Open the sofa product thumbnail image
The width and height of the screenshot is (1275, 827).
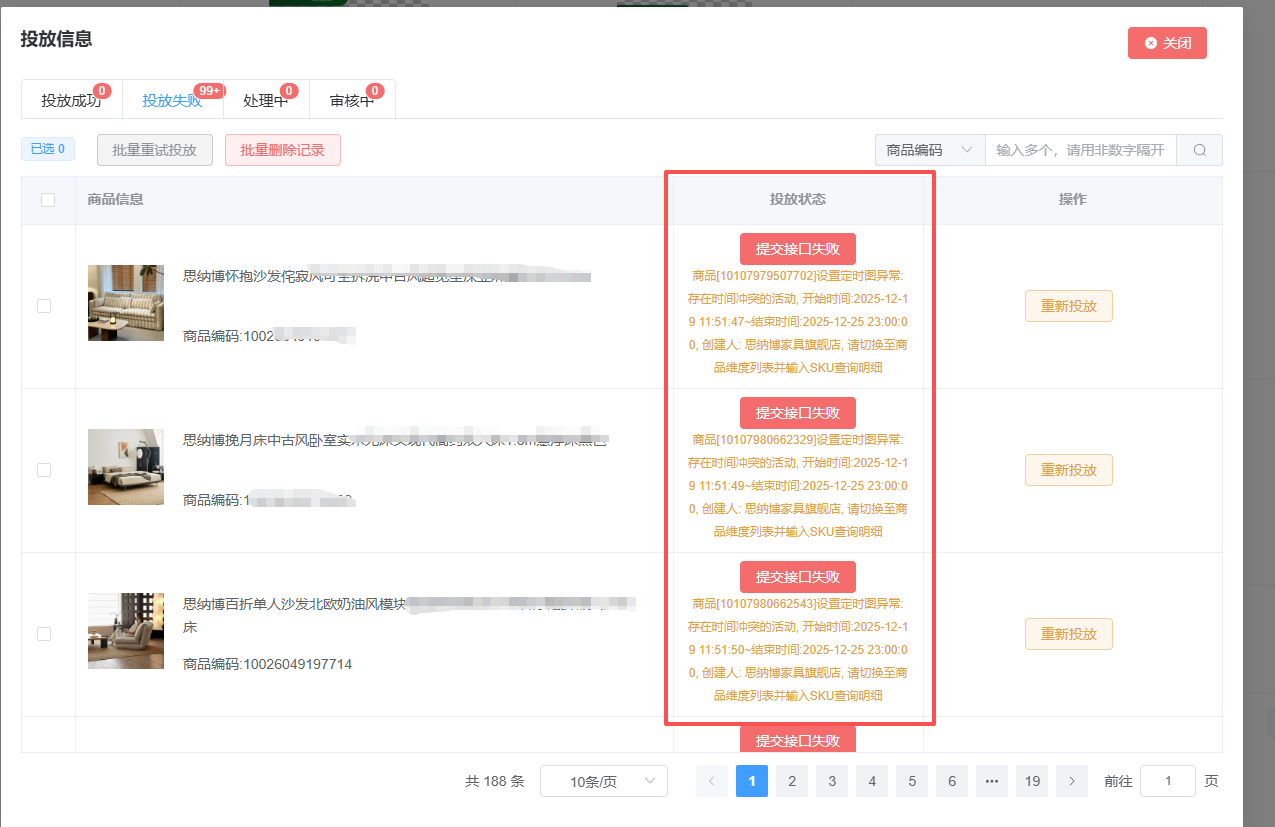126,303
